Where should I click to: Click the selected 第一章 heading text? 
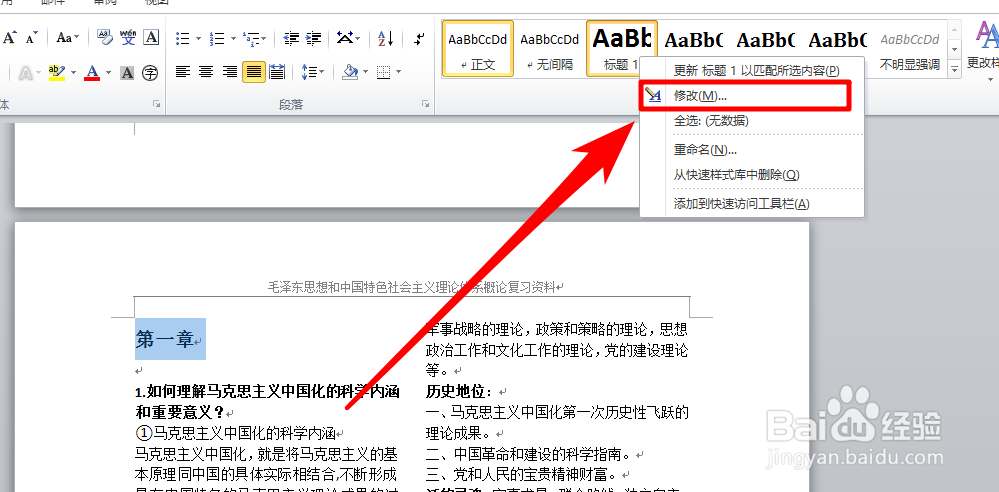click(164, 339)
